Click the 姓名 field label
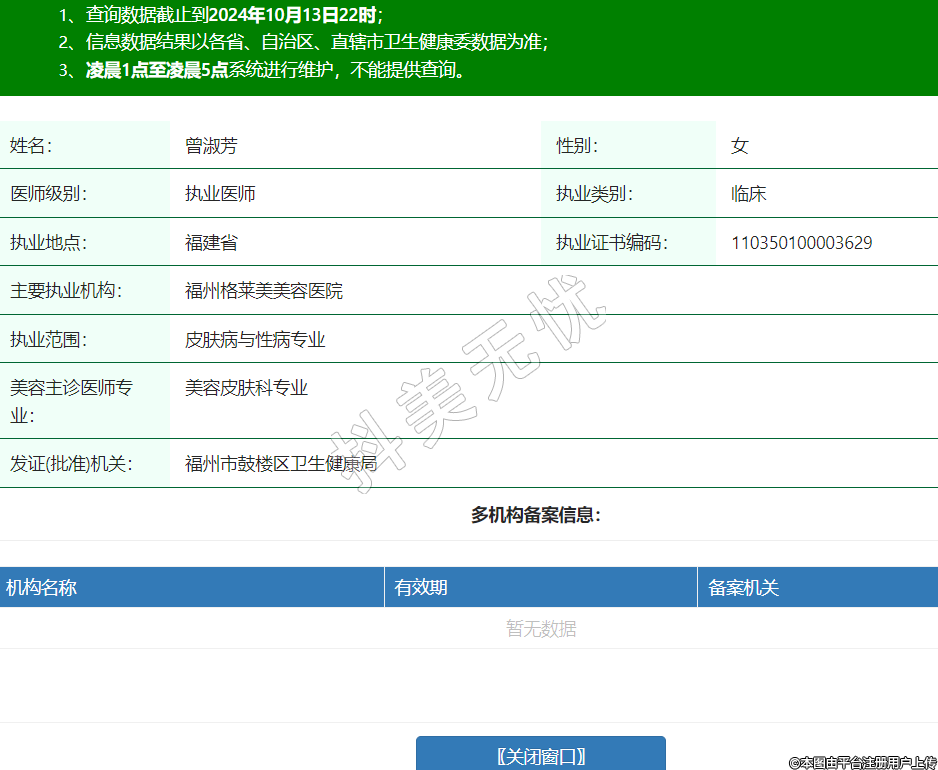The image size is (938, 770). click(31, 146)
